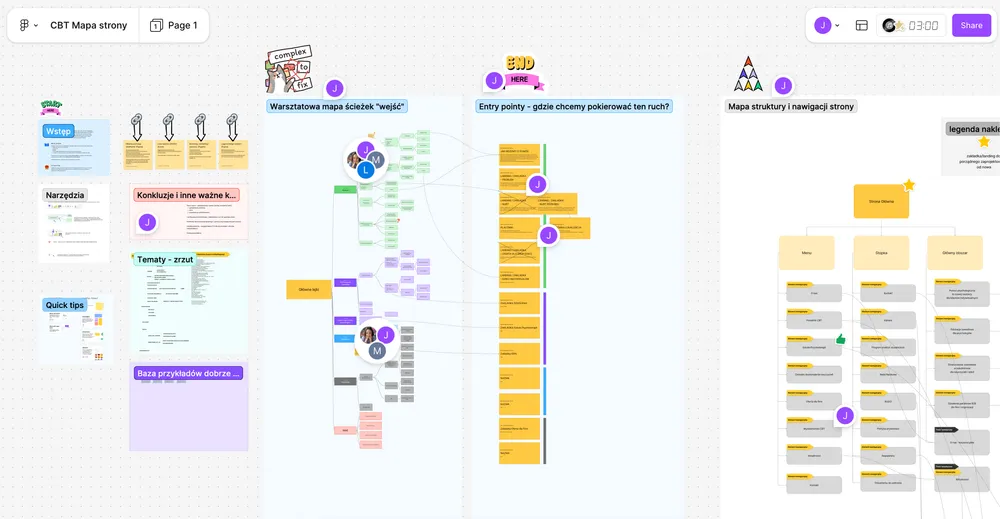Click the J avatar on the END HERE sticker
1000x519 pixels.
[494, 80]
